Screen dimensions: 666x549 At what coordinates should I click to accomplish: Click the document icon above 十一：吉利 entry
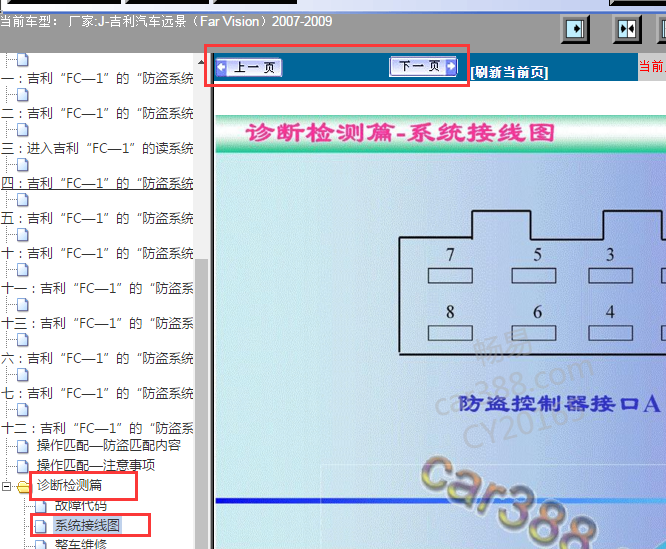tap(23, 270)
